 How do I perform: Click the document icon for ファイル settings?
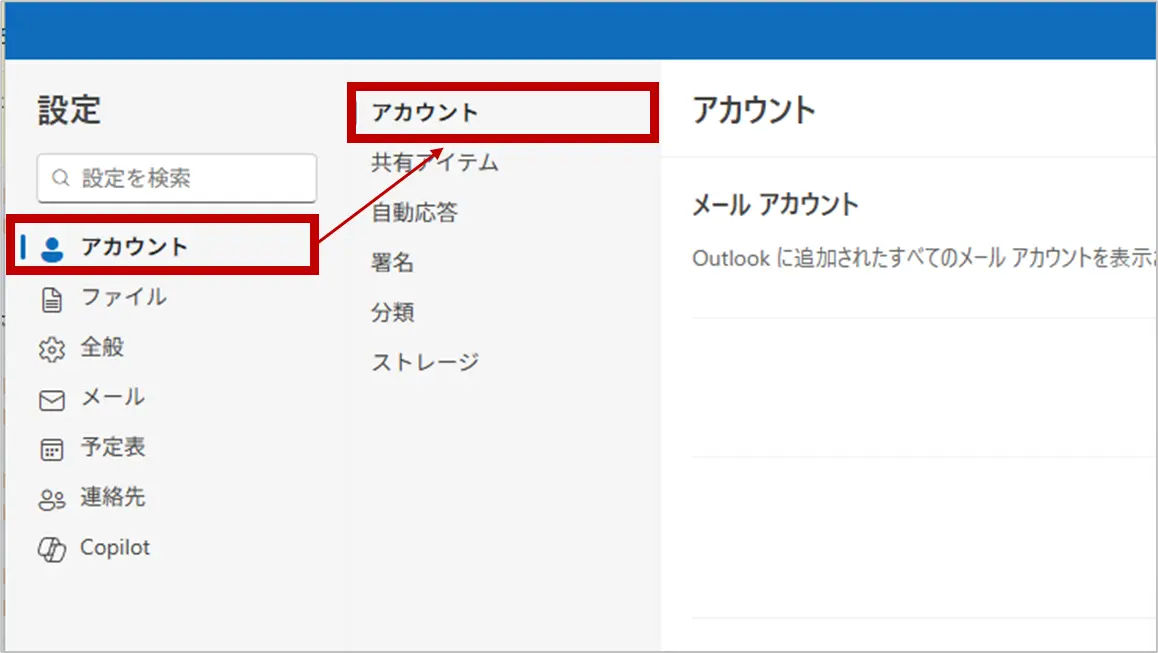pos(51,299)
